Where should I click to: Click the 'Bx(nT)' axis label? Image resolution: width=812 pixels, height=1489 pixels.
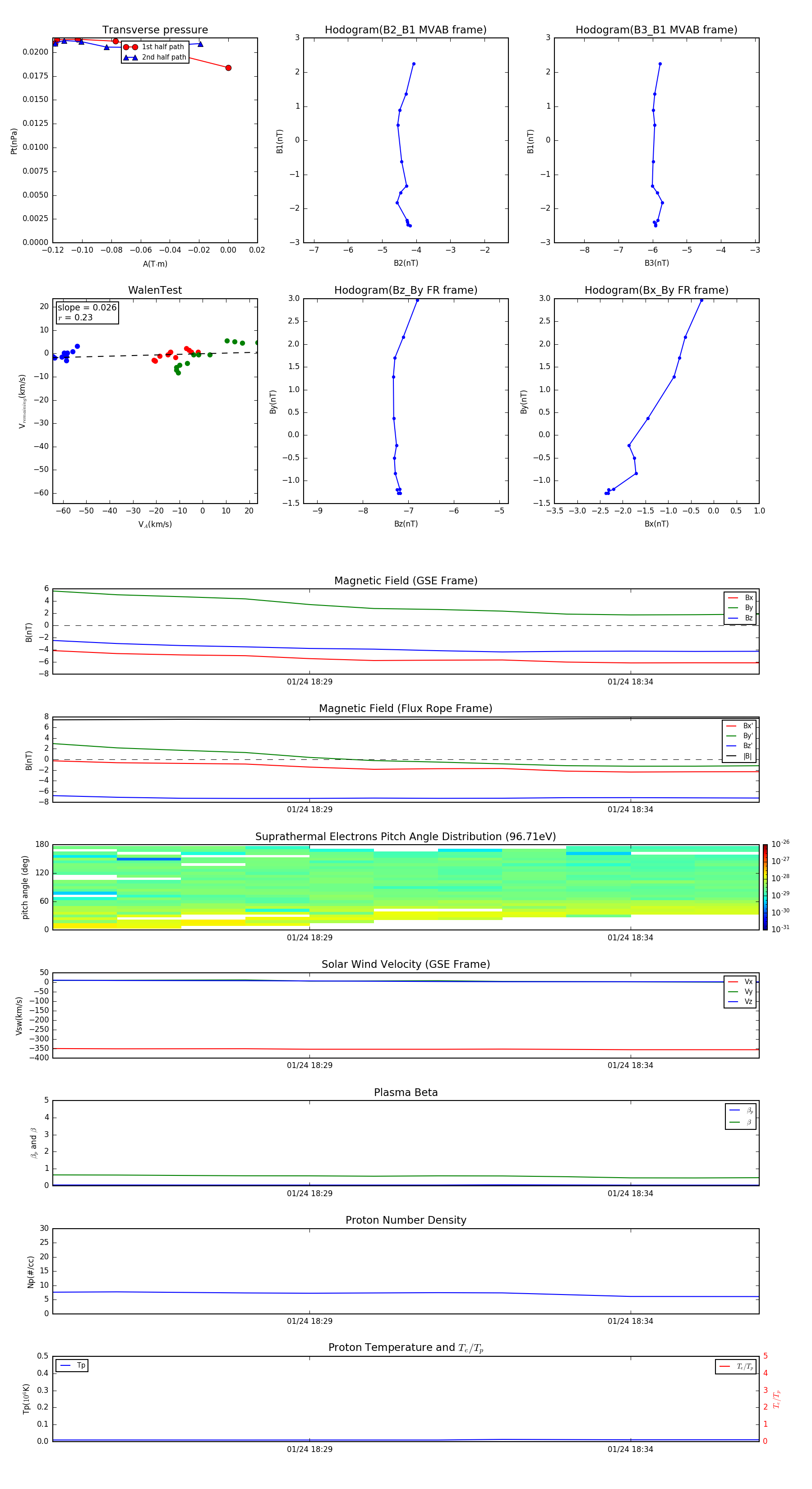click(656, 524)
